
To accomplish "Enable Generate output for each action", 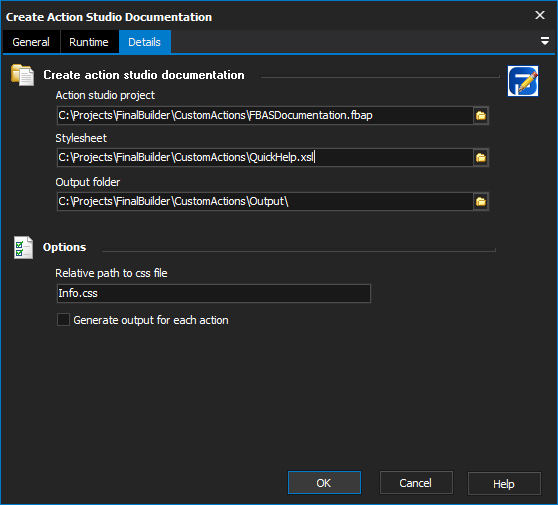I will click(63, 320).
